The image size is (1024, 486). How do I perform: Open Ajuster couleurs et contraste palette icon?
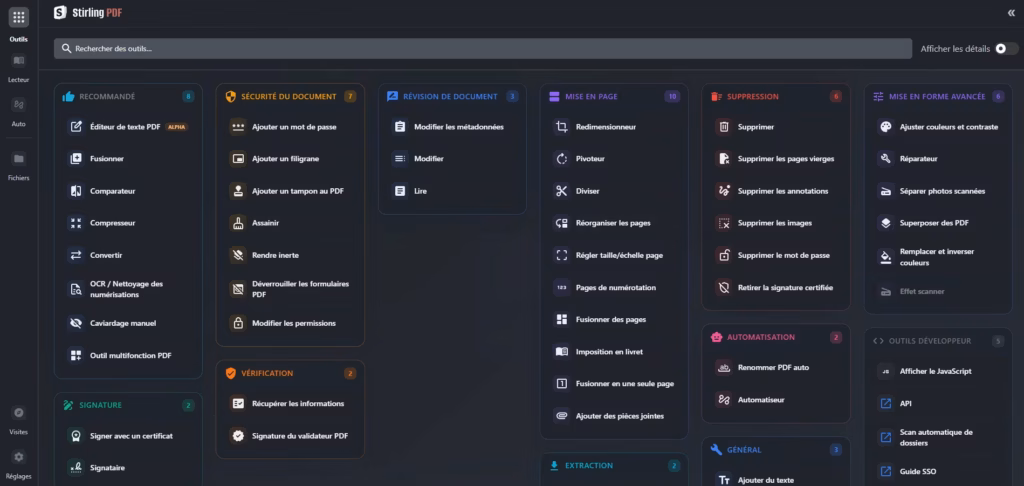[x=885, y=127]
